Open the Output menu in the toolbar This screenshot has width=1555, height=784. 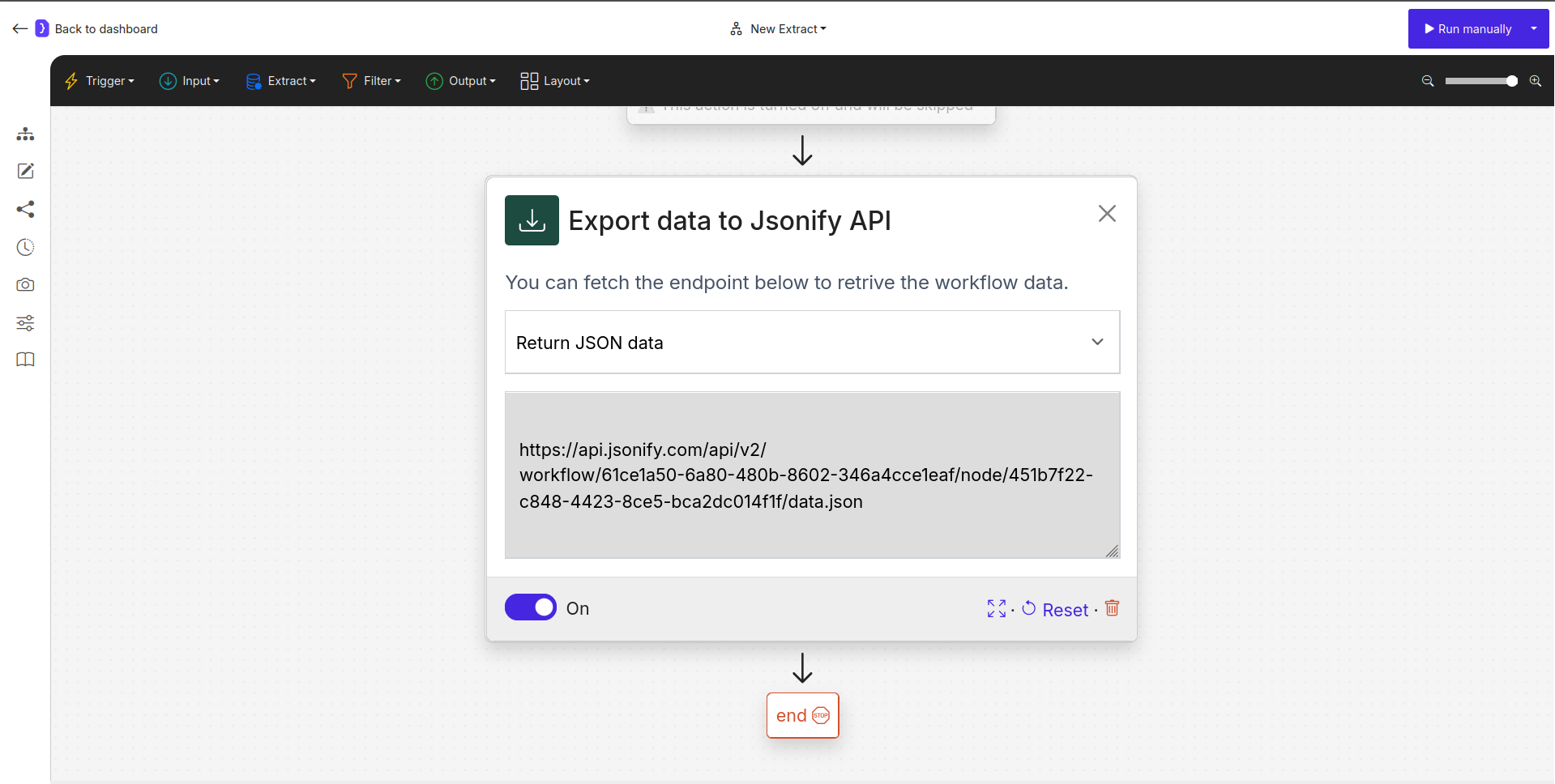[x=461, y=81]
